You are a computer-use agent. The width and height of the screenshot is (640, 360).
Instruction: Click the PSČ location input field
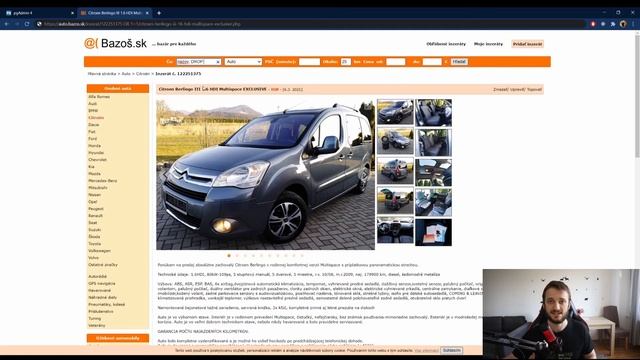(309, 62)
